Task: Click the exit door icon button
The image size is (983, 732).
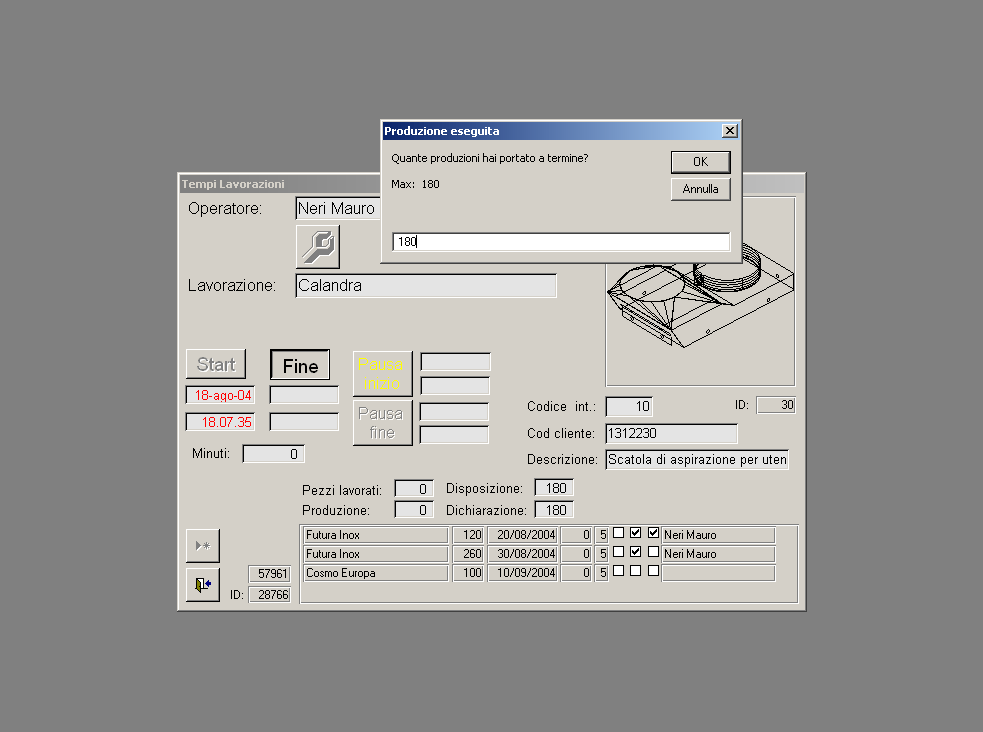Action: click(203, 585)
